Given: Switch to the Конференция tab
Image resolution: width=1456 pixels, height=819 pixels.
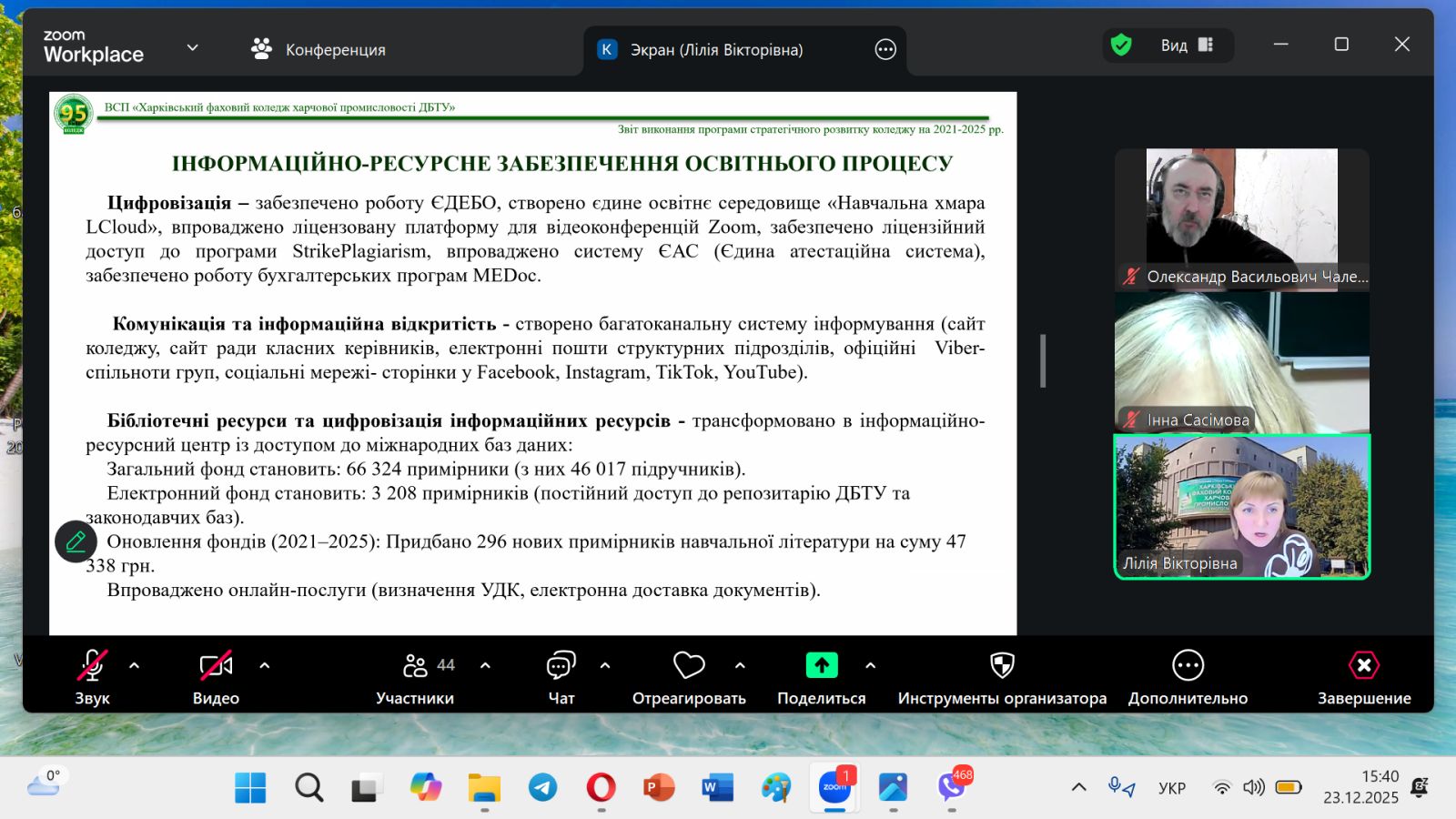Looking at the screenshot, I should (318, 49).
